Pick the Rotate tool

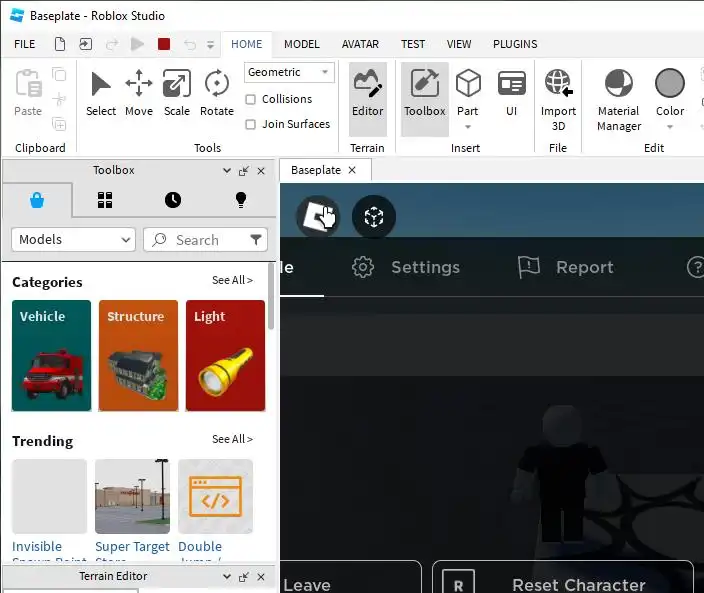click(217, 93)
